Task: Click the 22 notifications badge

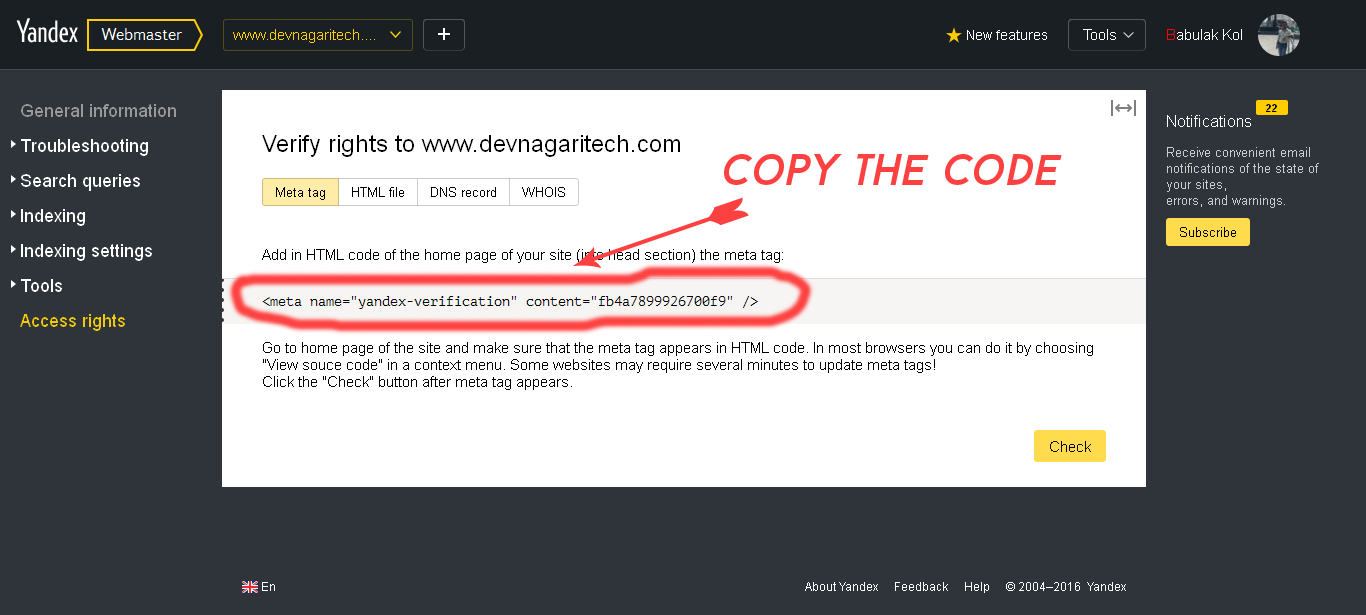Action: tap(1272, 108)
